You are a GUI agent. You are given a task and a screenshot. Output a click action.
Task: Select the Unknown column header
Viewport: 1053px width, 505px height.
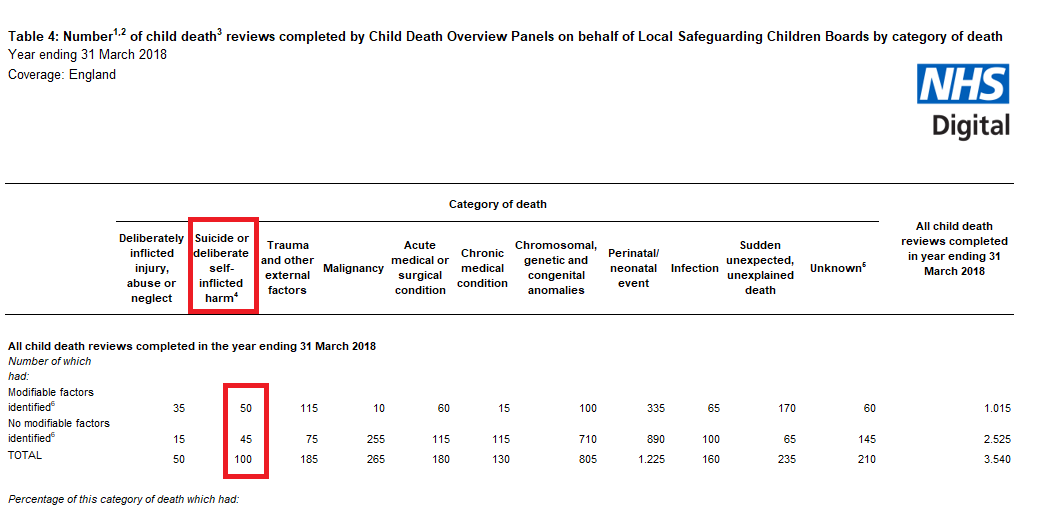[x=837, y=268]
